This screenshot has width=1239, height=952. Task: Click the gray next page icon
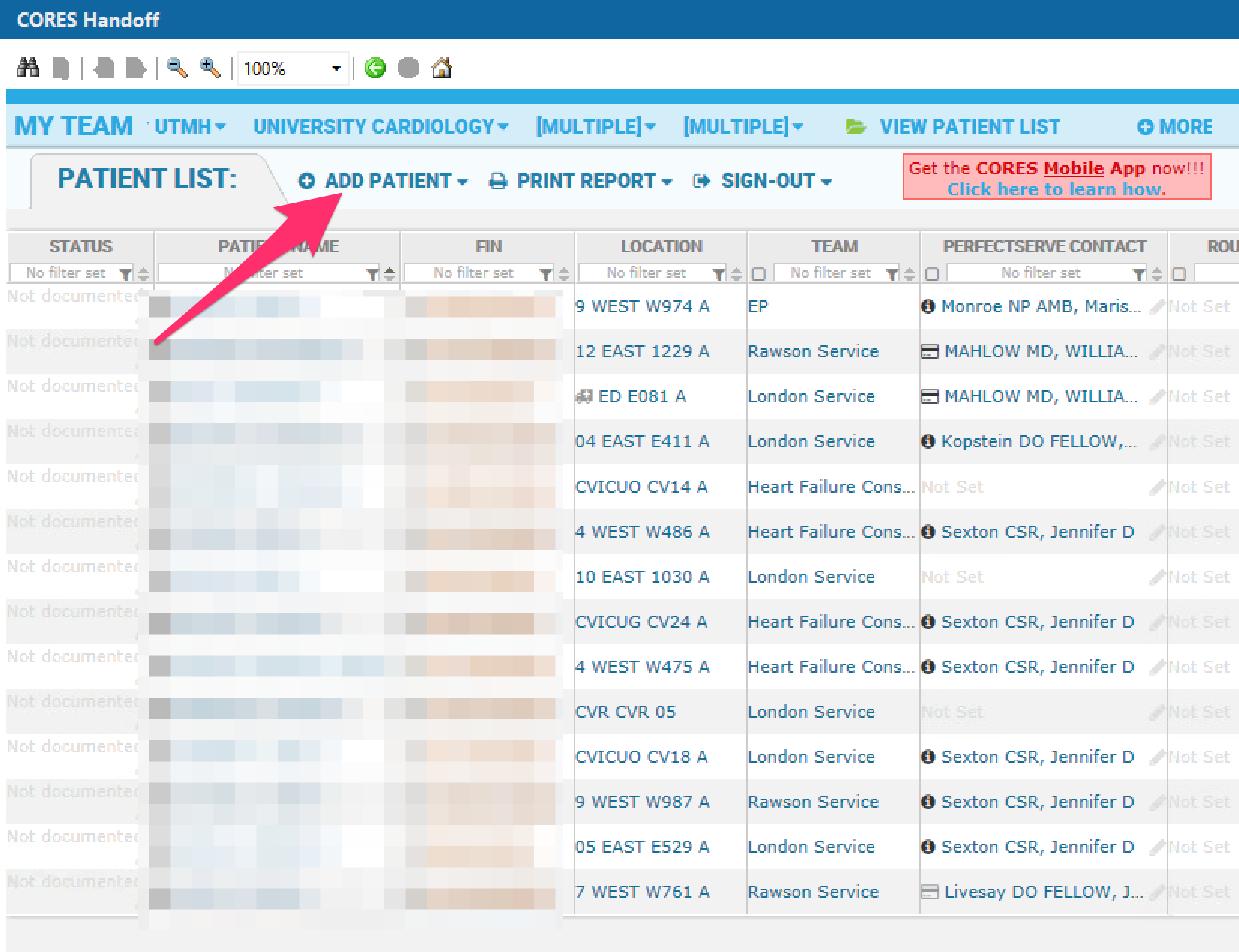pyautogui.click(x=136, y=68)
